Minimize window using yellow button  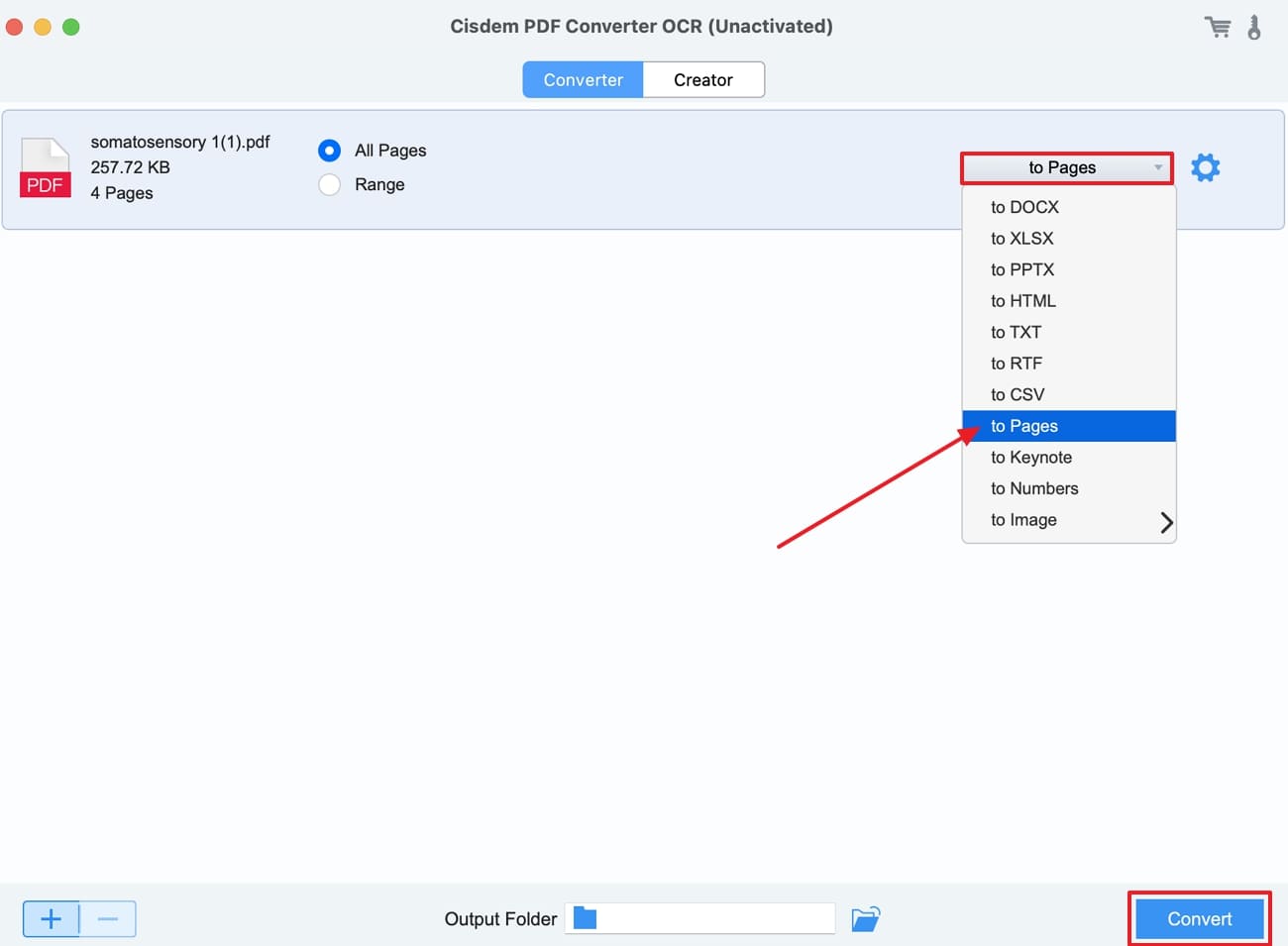click(43, 27)
